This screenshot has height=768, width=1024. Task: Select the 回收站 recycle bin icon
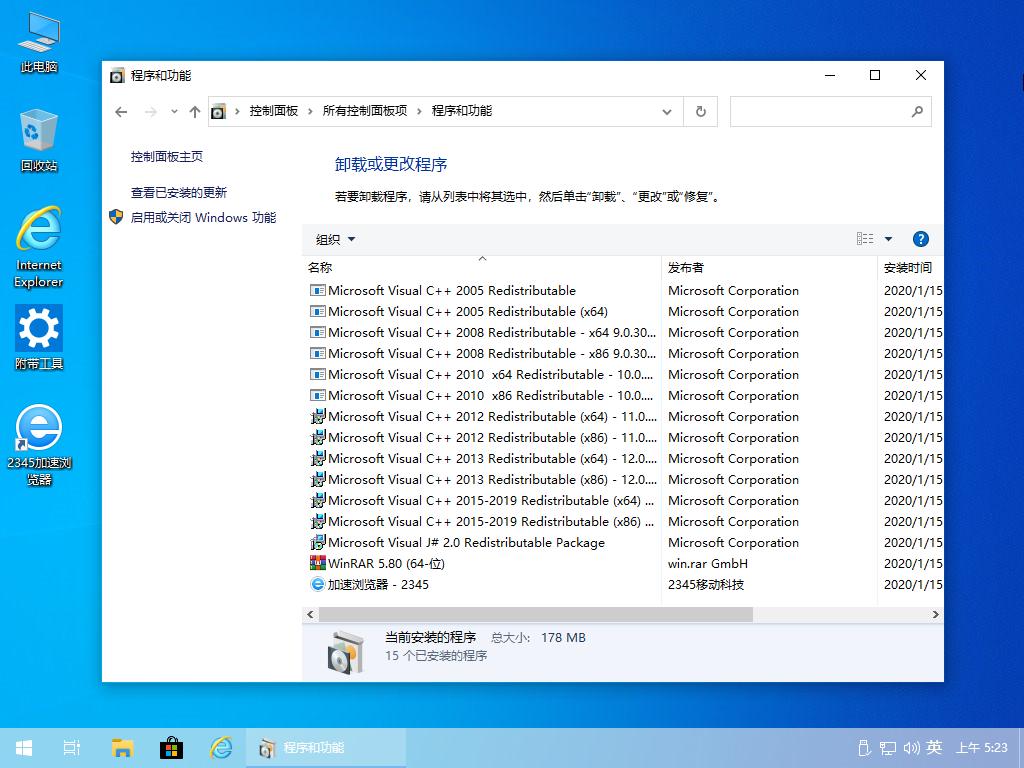pyautogui.click(x=39, y=140)
